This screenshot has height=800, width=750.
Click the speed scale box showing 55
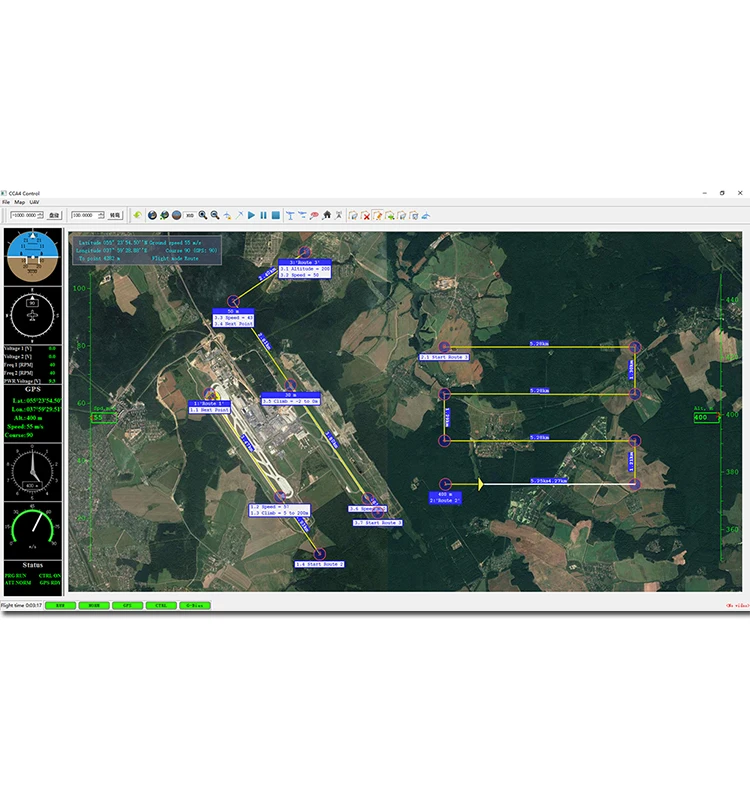coord(103,417)
